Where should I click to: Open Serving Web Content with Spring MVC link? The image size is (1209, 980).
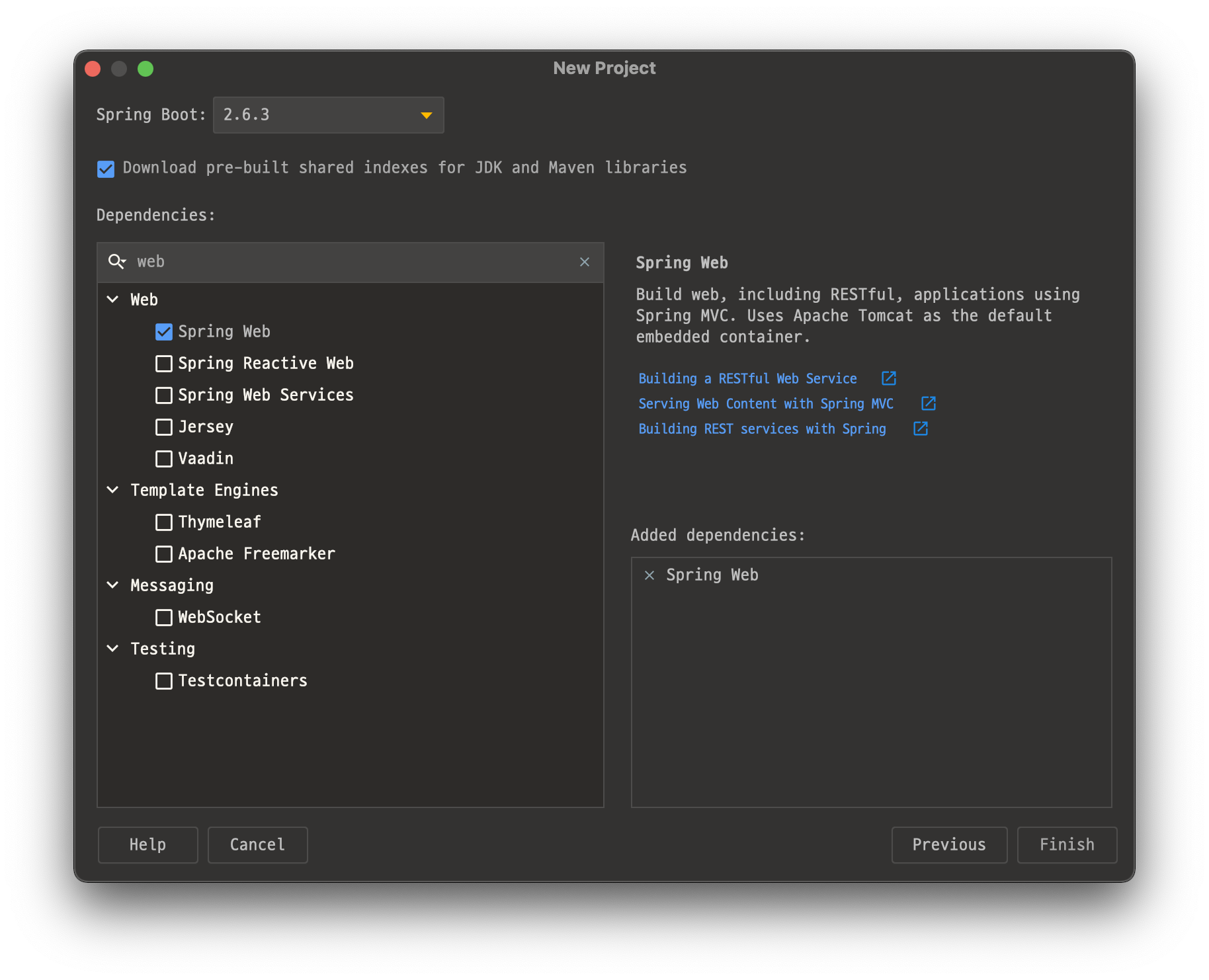[766, 403]
